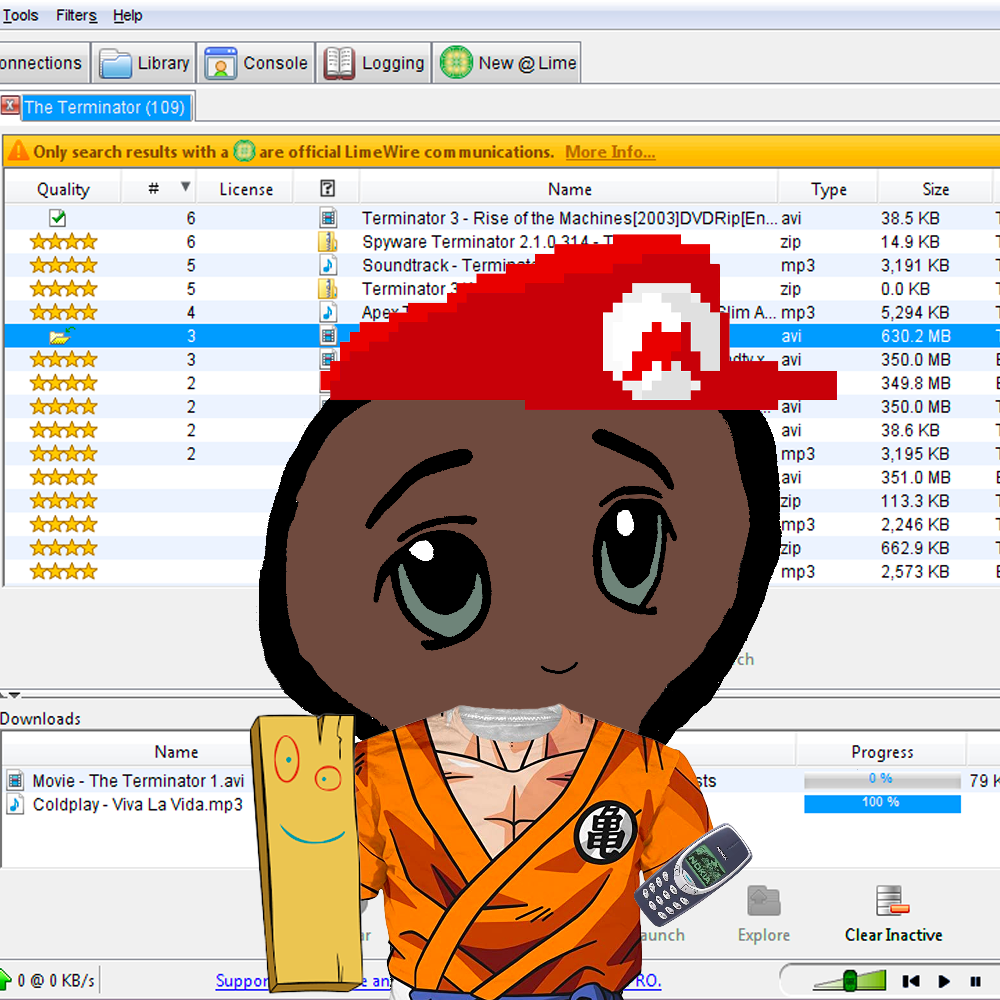Viewport: 1000px width, 1000px height.
Task: Click the green checkmark quality icon in the Terminator 3 row
Action: [57, 218]
